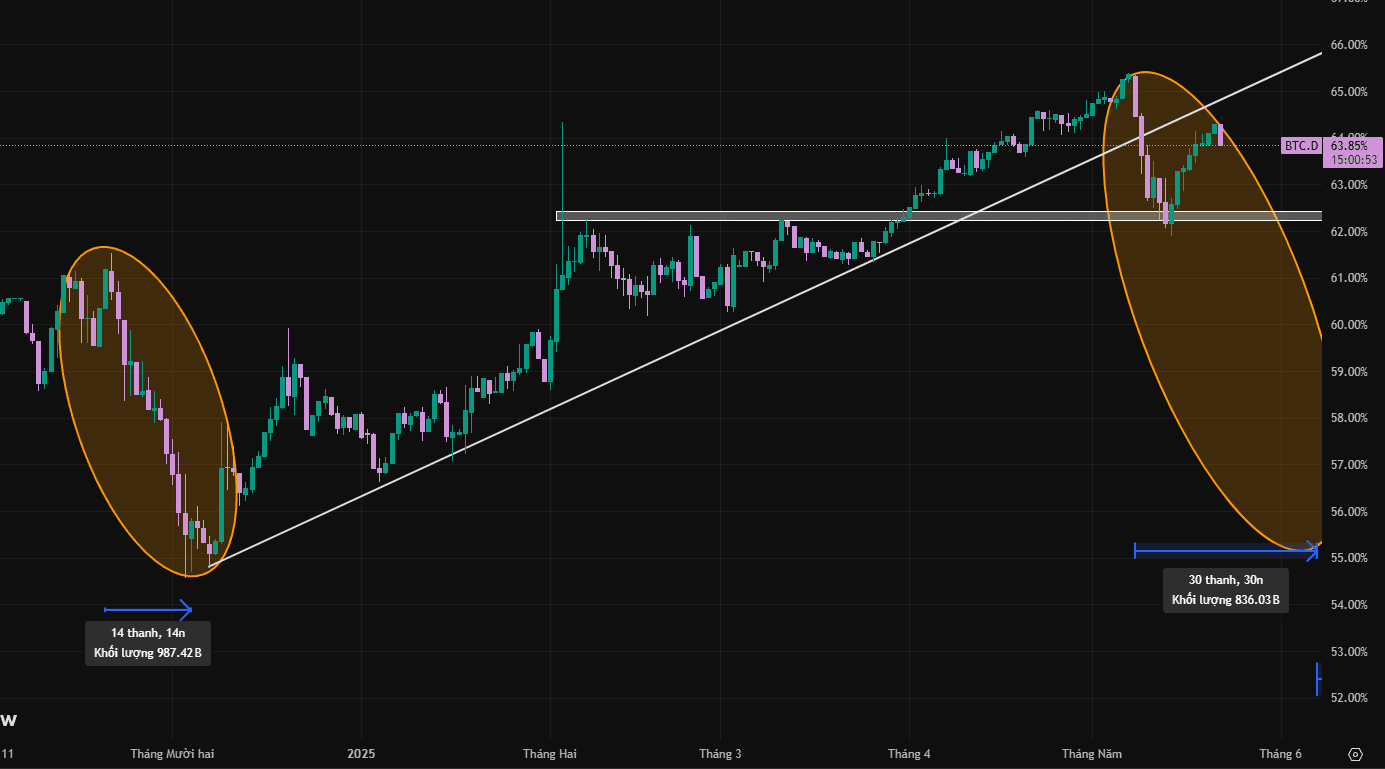Click the 61.00% price axis label
Image resolution: width=1385 pixels, height=769 pixels.
[1349, 278]
